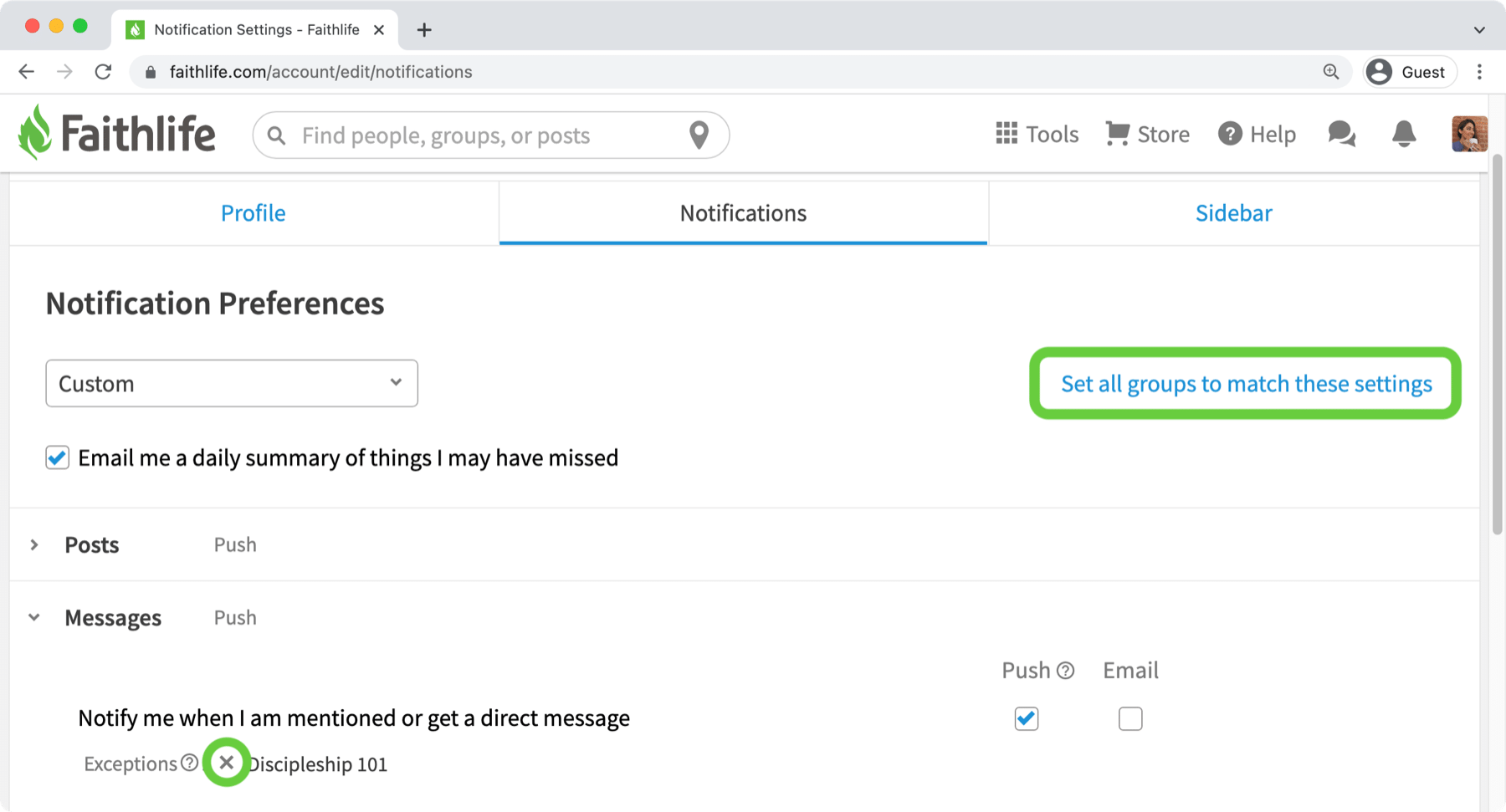This screenshot has width=1506, height=812.
Task: Select the Notifications tab
Action: 743,212
